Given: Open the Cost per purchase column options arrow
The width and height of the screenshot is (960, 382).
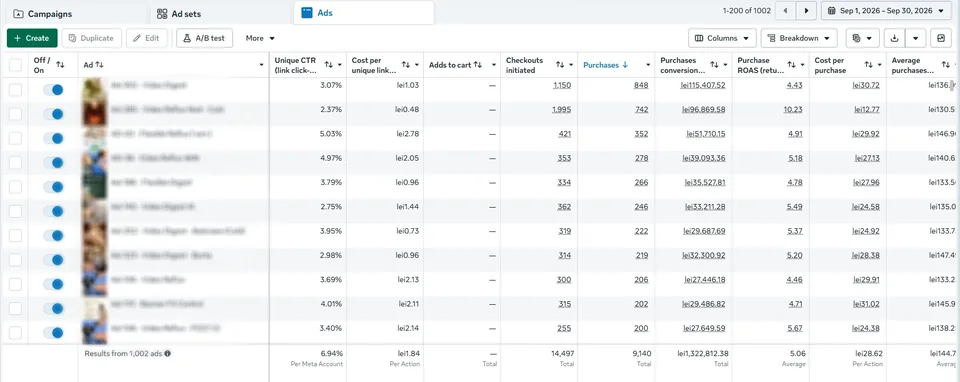Looking at the screenshot, I should [x=880, y=65].
